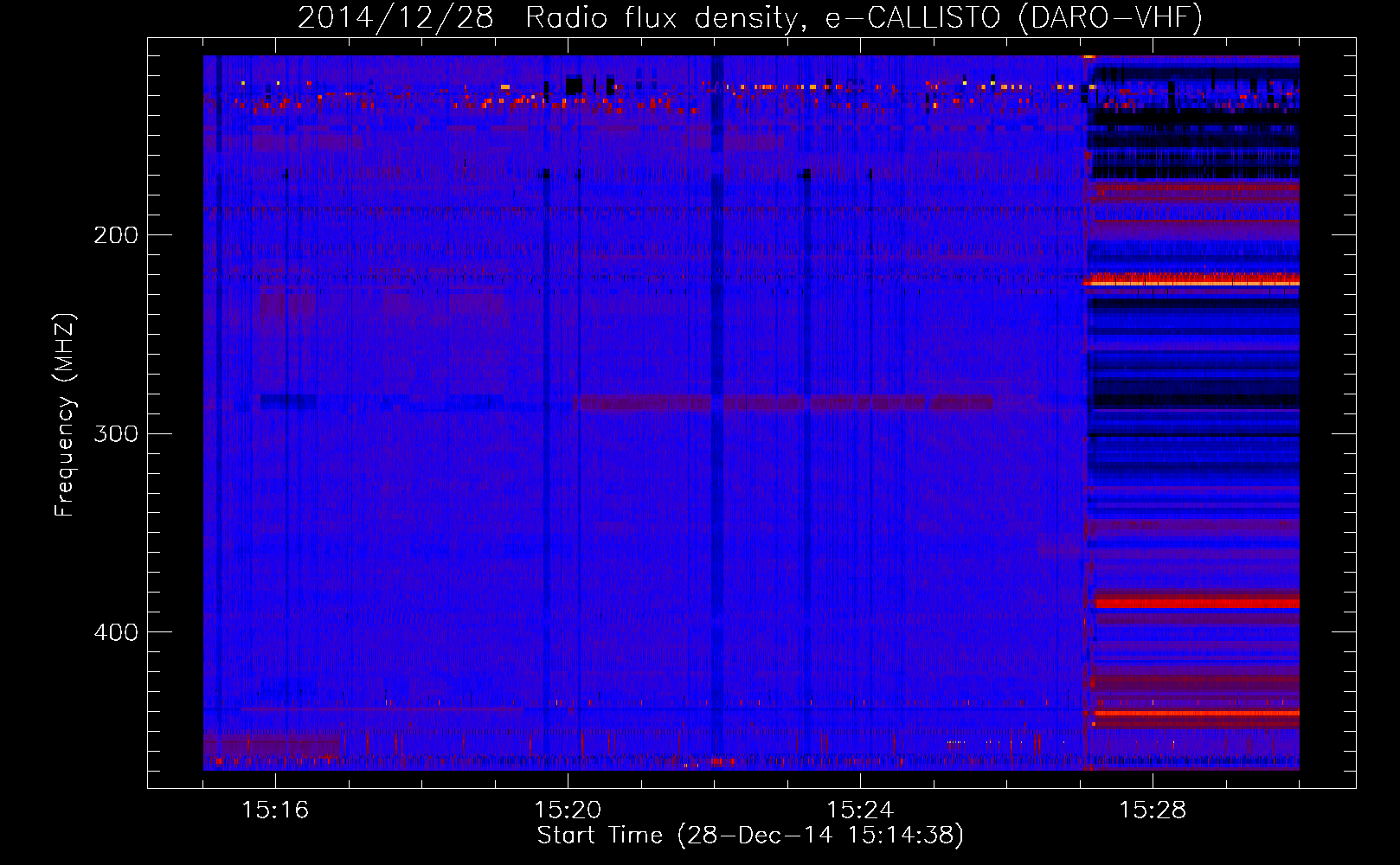Click the 200 frequency tick label

click(115, 235)
